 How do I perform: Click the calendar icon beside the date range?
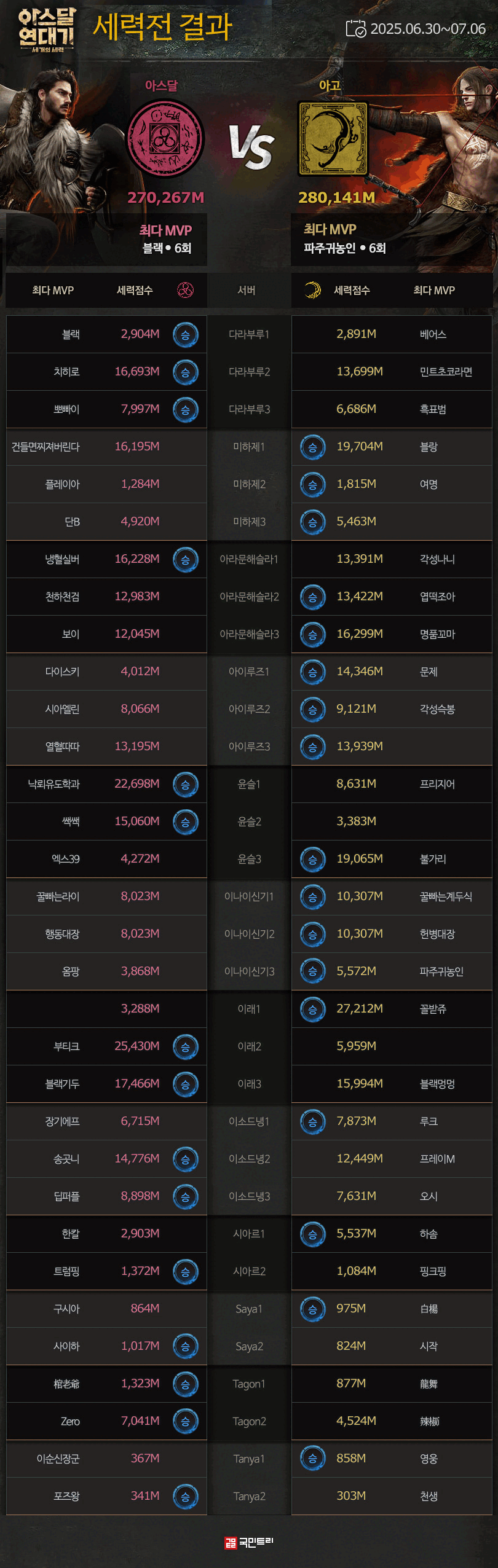click(x=355, y=29)
